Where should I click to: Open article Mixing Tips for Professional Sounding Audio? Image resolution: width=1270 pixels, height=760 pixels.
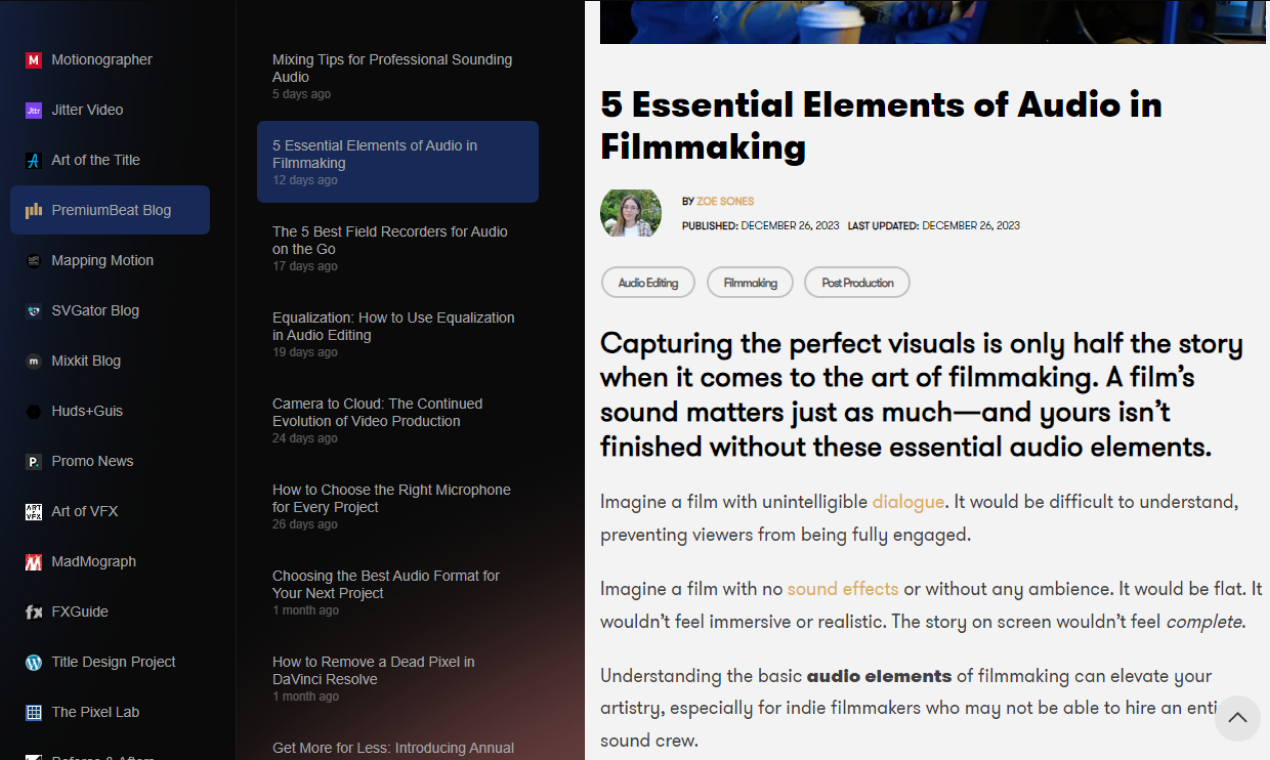(x=398, y=76)
